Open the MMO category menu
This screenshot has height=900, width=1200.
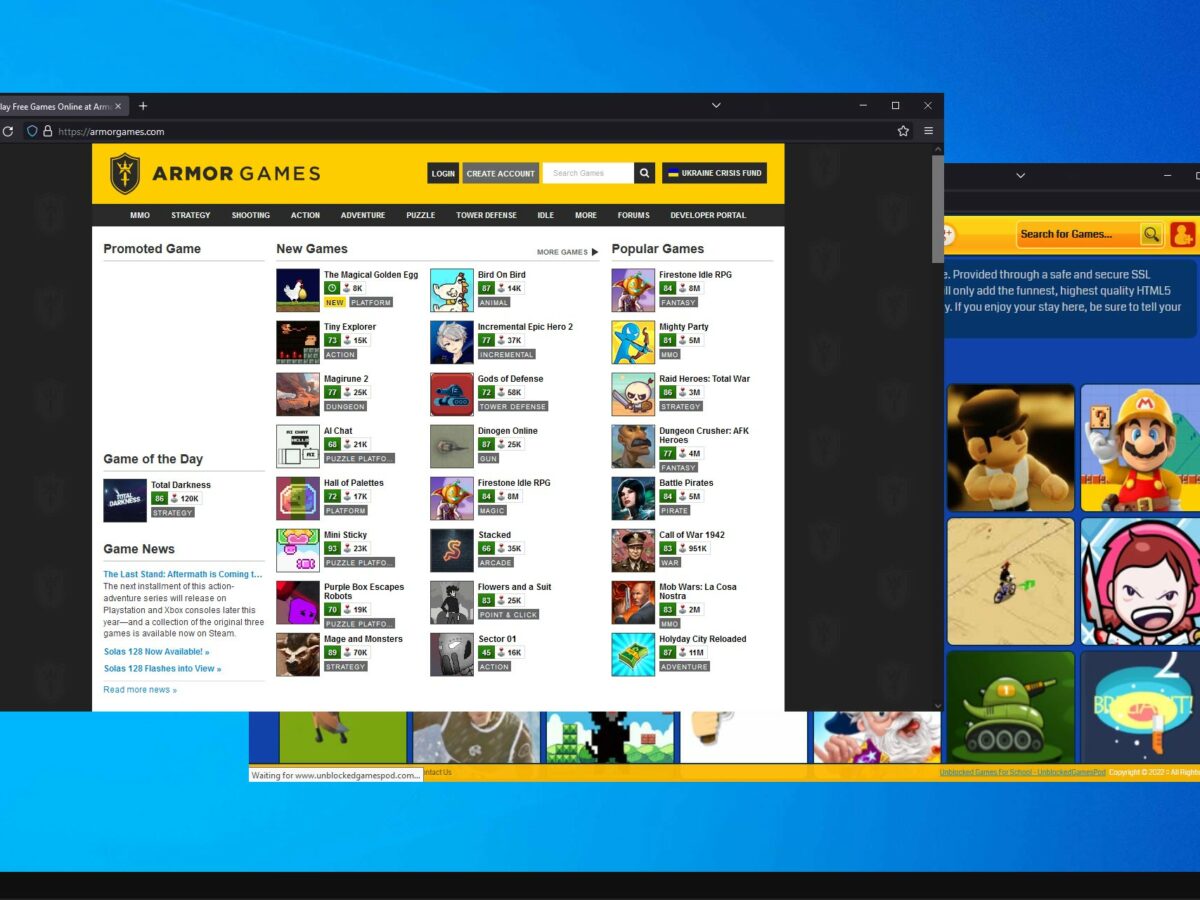[140, 215]
